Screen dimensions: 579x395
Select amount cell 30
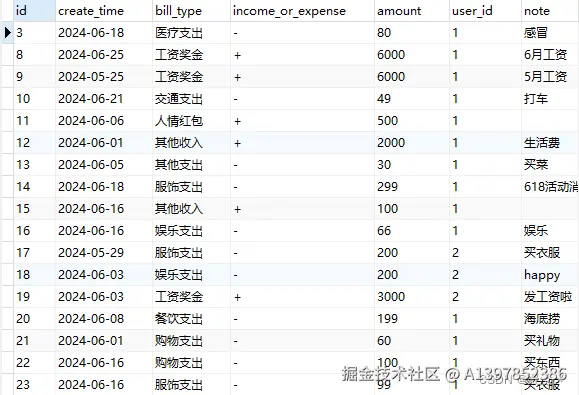point(412,165)
